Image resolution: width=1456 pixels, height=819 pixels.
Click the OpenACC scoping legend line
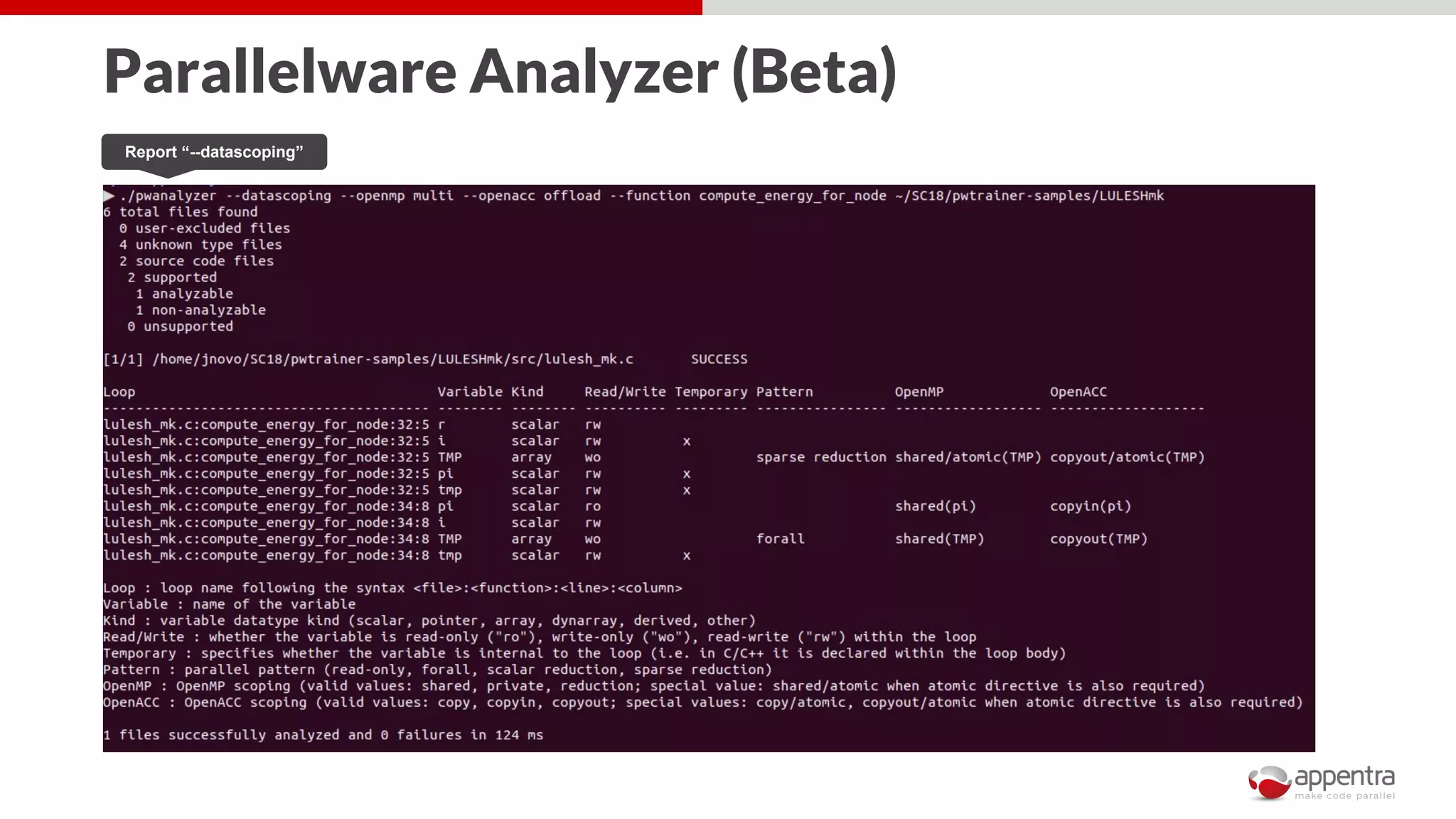[x=703, y=702]
